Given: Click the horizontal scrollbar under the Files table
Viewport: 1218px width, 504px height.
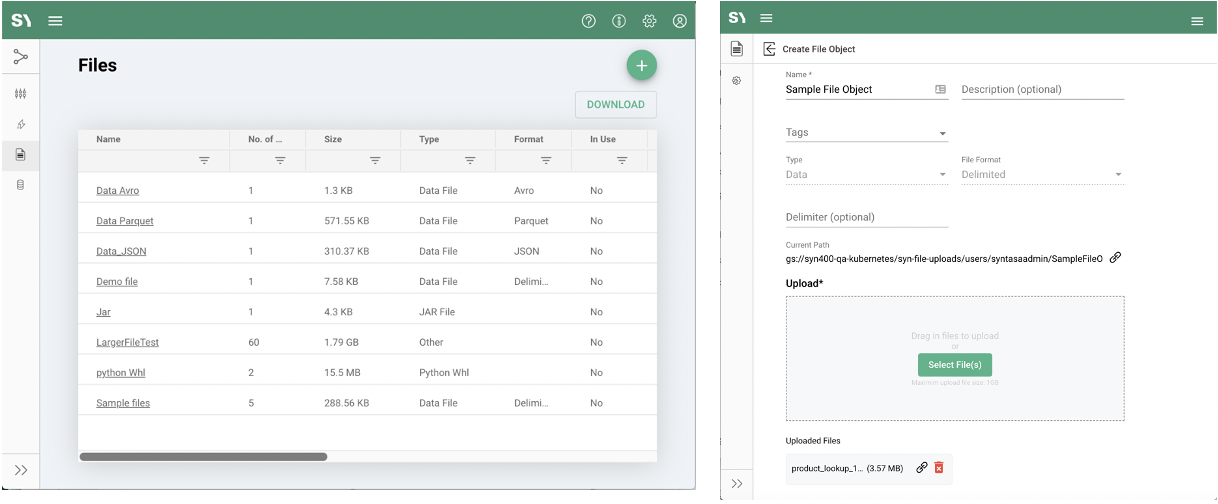Looking at the screenshot, I should (x=203, y=457).
